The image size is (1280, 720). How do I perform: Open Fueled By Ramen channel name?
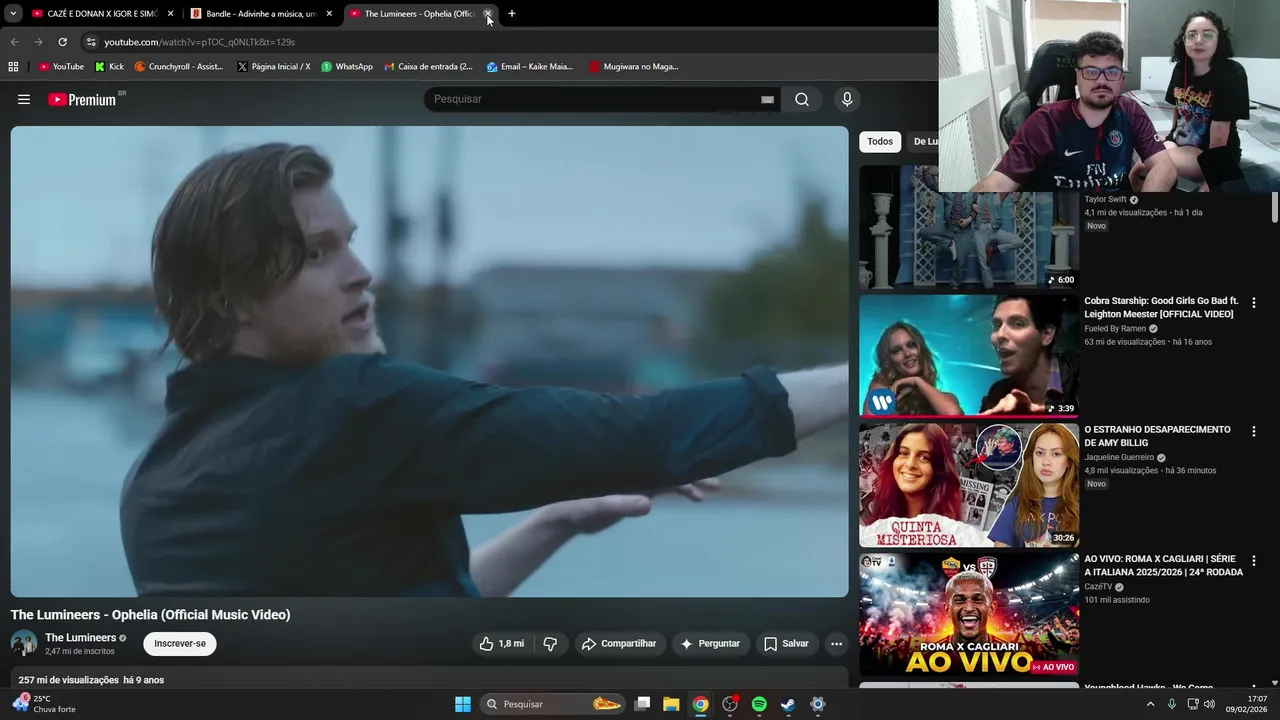pos(1115,329)
